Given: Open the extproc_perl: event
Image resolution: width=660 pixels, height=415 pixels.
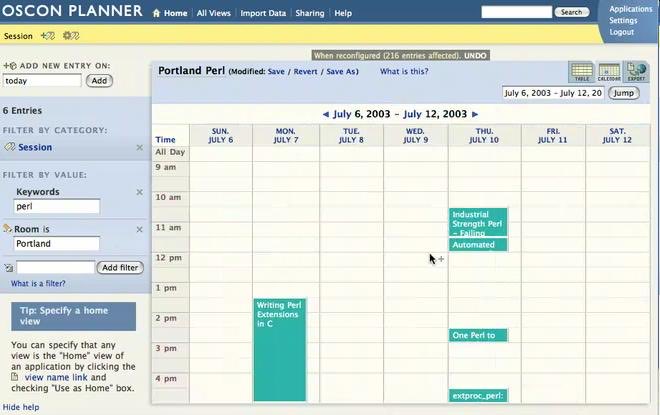Looking at the screenshot, I should (478, 396).
